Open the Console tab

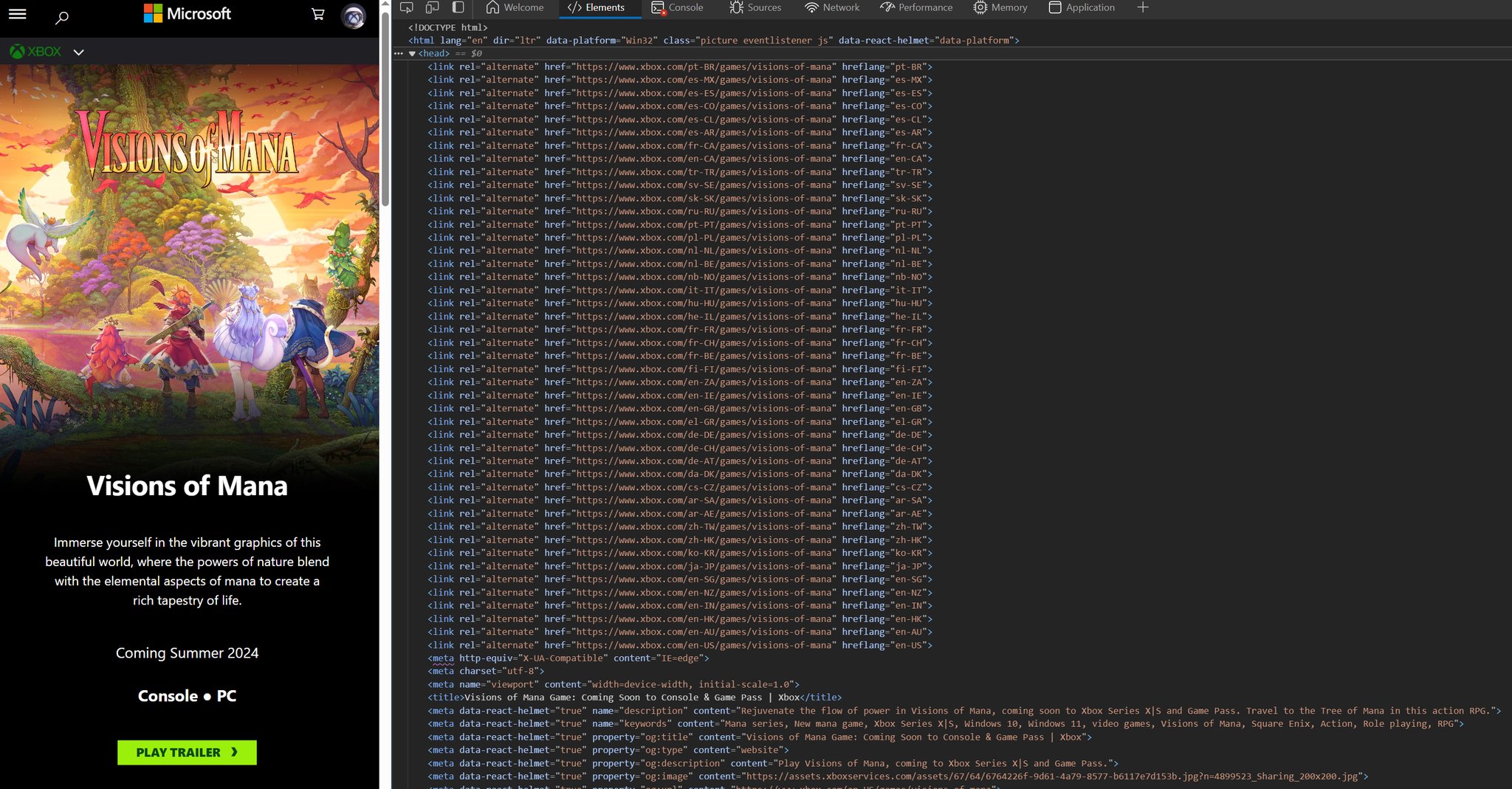pyautogui.click(x=677, y=7)
